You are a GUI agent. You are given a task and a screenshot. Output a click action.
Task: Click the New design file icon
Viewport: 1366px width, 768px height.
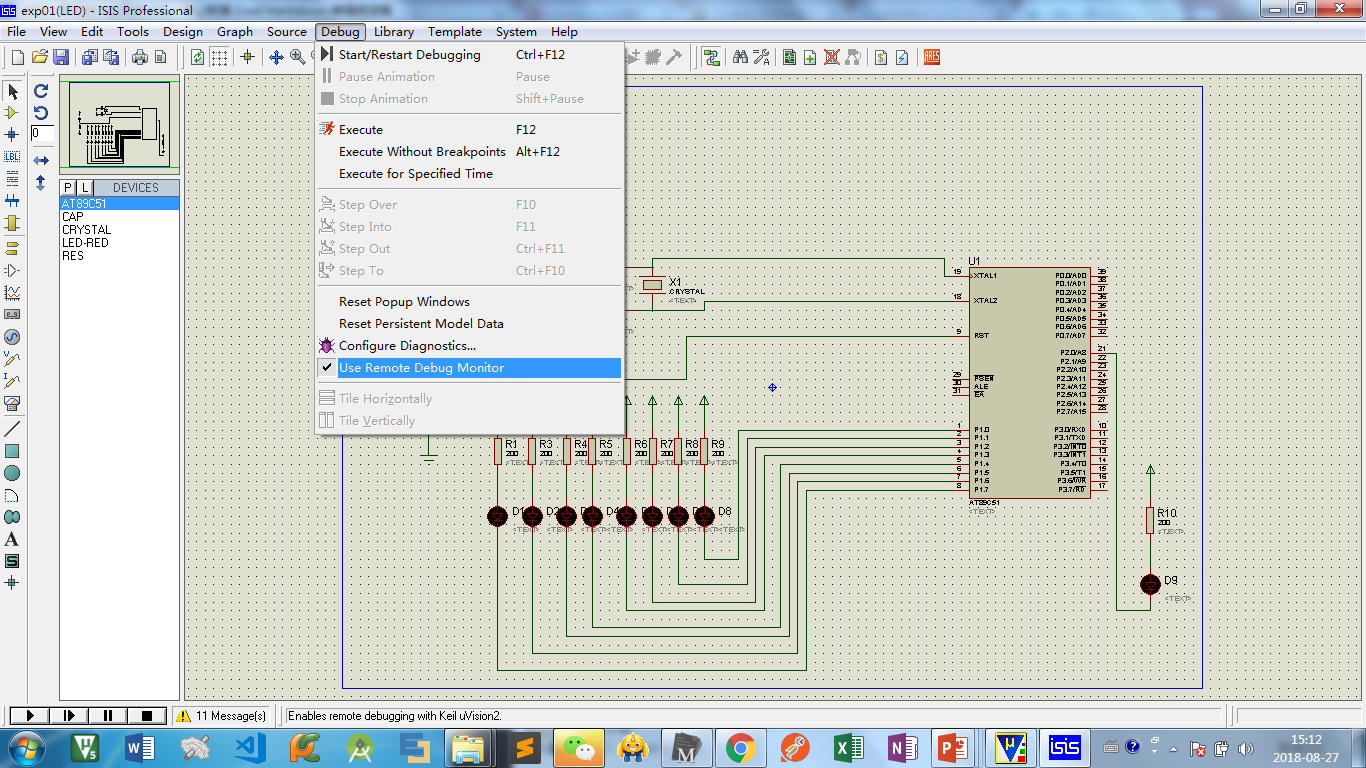click(x=17, y=57)
